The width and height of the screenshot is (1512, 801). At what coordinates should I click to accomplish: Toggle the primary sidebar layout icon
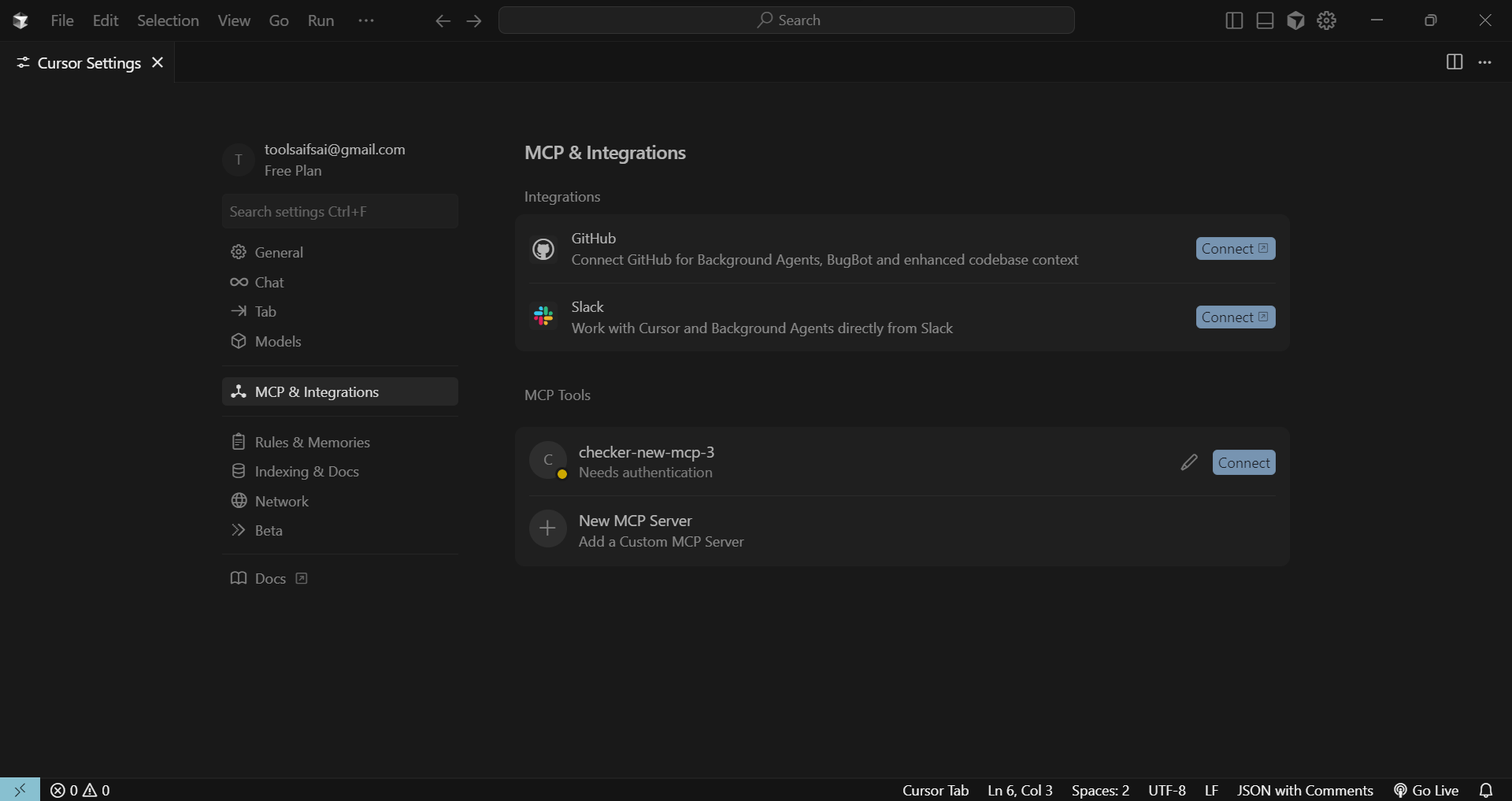click(1234, 20)
